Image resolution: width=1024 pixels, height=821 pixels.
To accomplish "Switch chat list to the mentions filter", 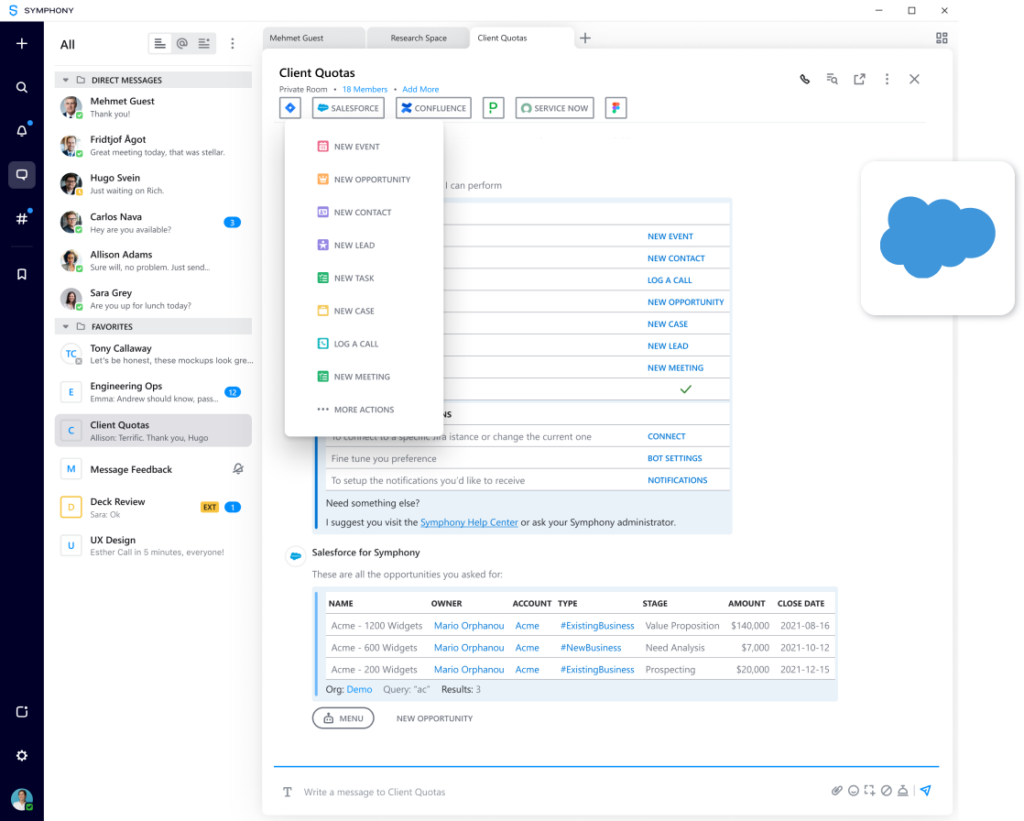I will coord(182,44).
